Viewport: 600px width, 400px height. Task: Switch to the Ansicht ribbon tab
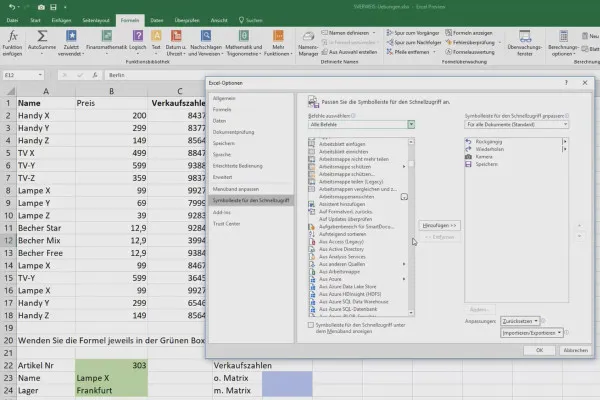pos(219,20)
